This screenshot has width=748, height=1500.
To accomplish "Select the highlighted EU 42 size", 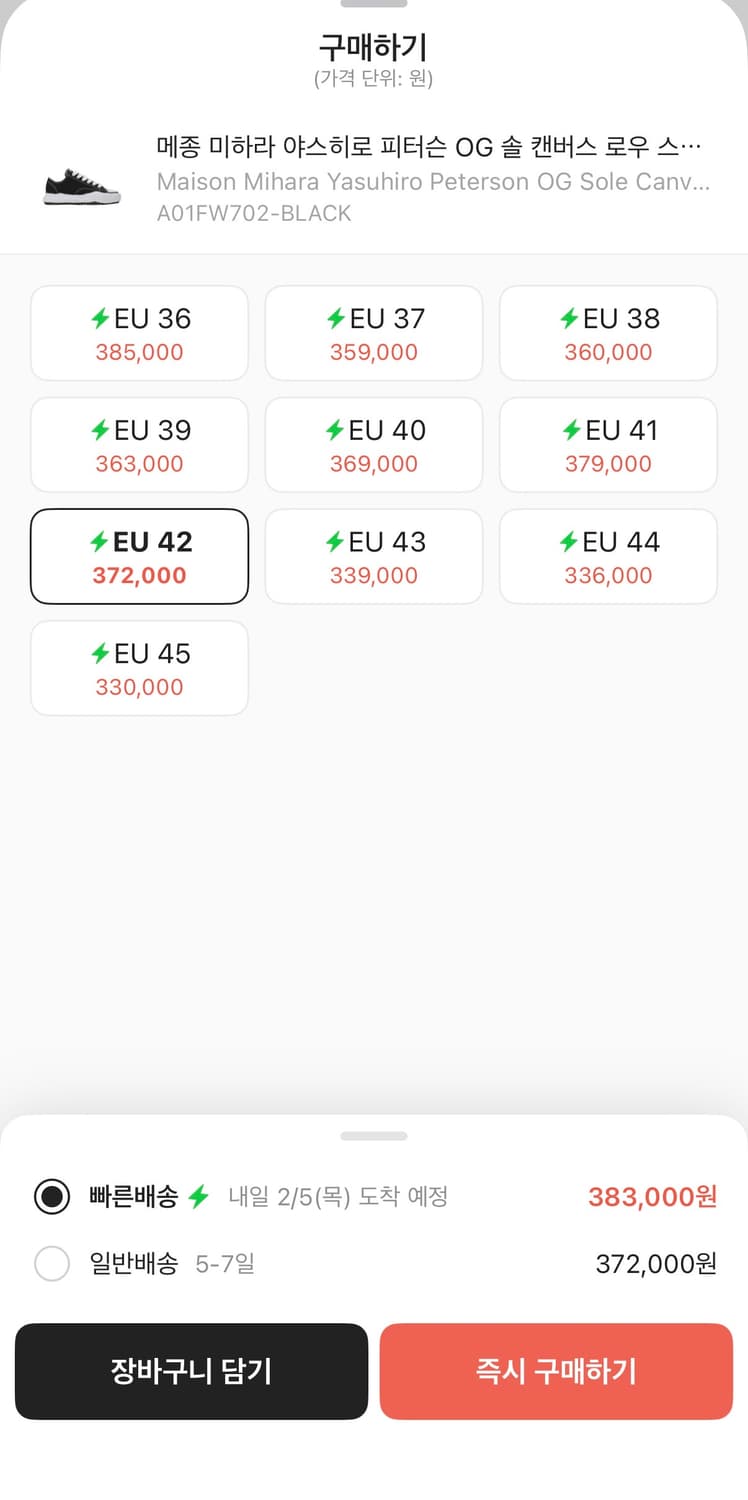I will (x=139, y=557).
